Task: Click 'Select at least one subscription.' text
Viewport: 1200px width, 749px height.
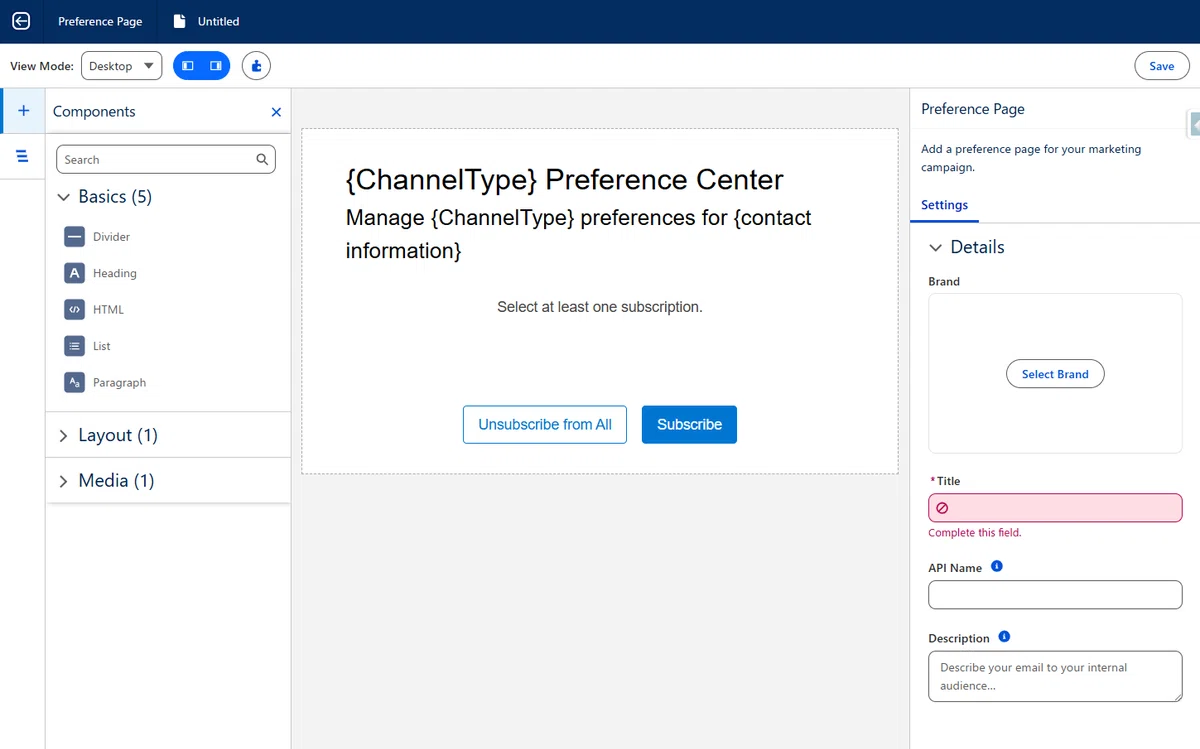Action: [x=600, y=307]
